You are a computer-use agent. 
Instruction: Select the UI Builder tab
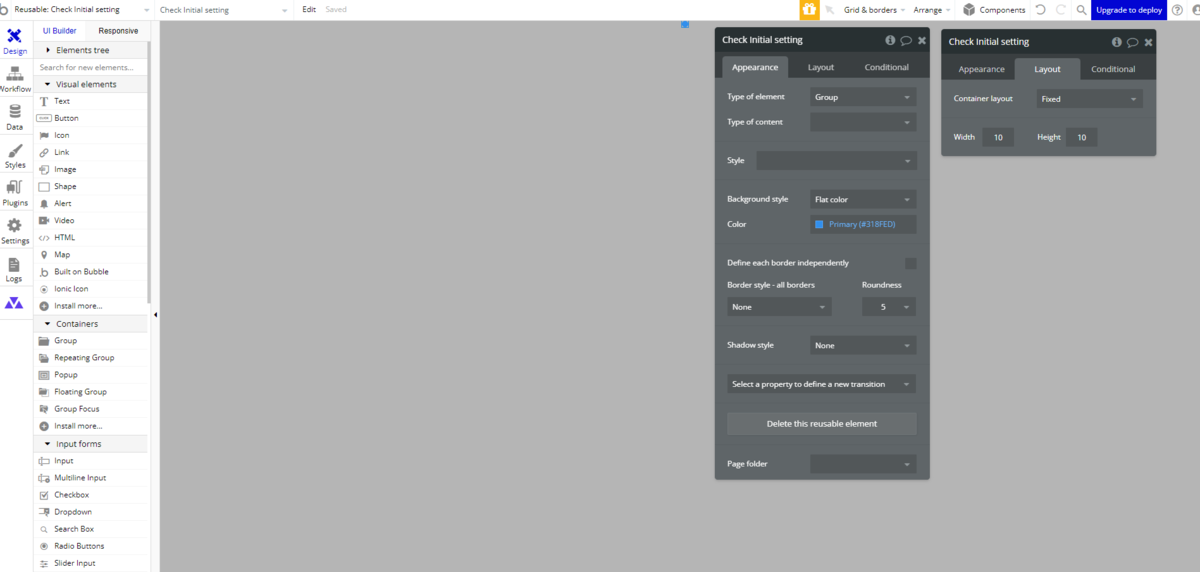tap(58, 31)
